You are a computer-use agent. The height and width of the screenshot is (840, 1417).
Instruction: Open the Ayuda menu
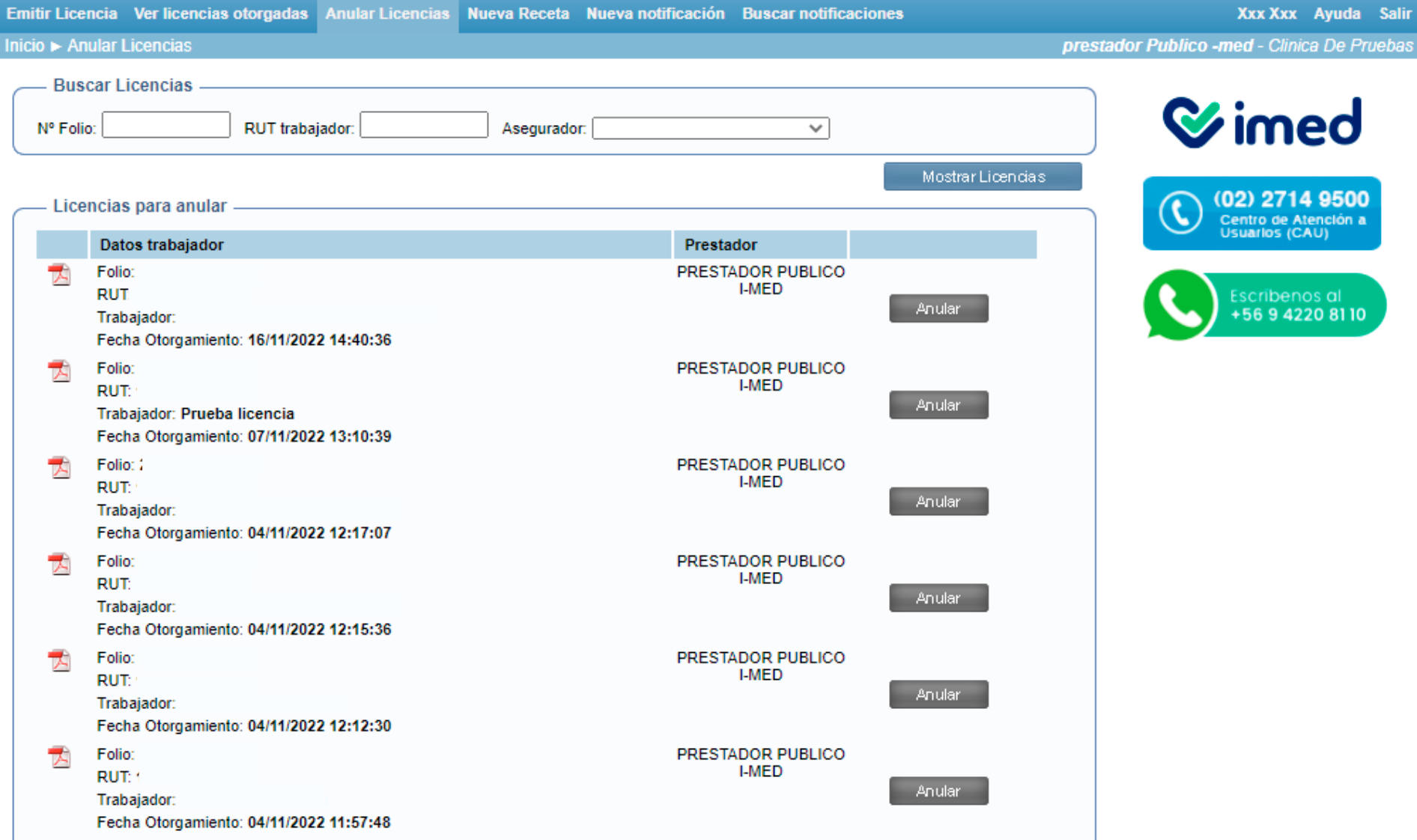[1337, 13]
